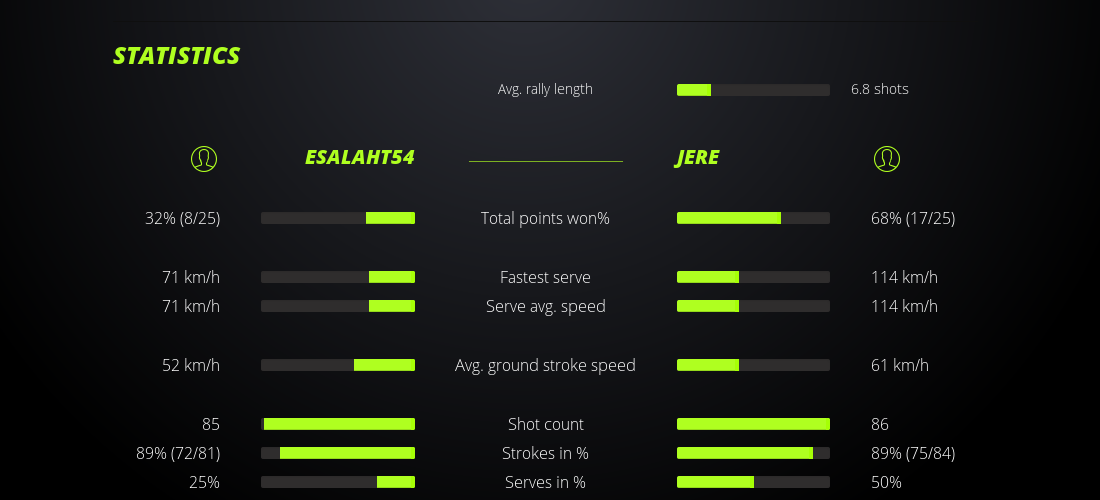
Task: Click the ESALAHT54 player name
Action: point(359,157)
